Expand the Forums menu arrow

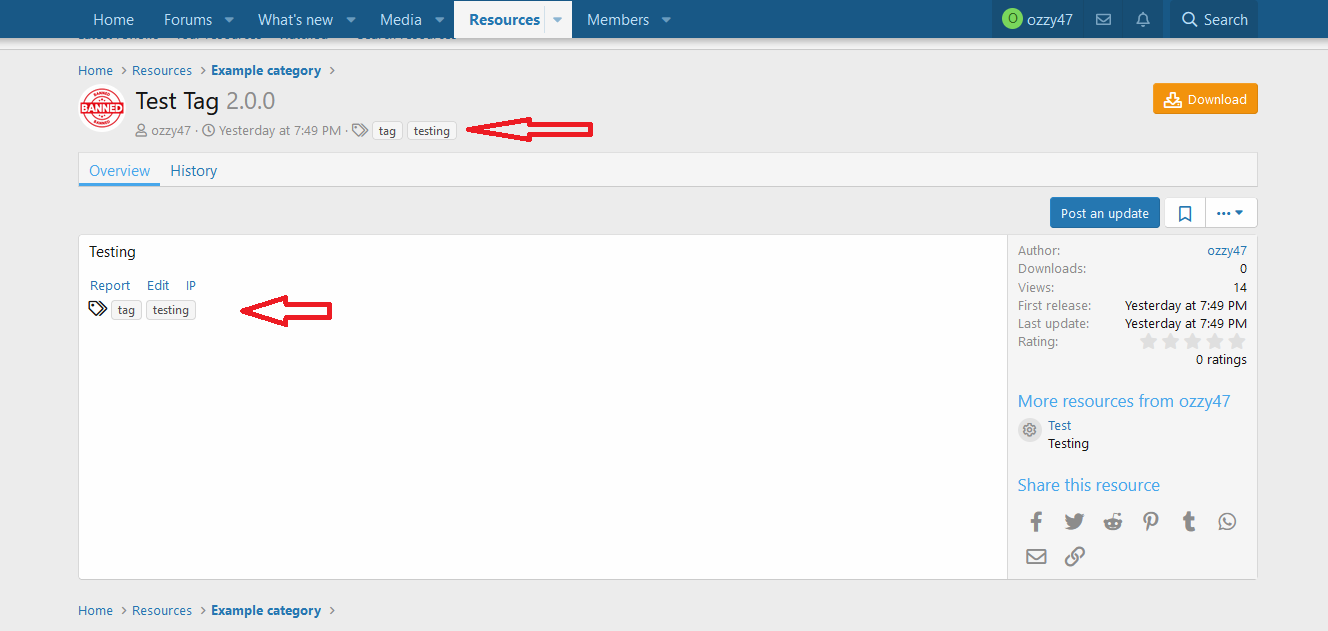[229, 20]
